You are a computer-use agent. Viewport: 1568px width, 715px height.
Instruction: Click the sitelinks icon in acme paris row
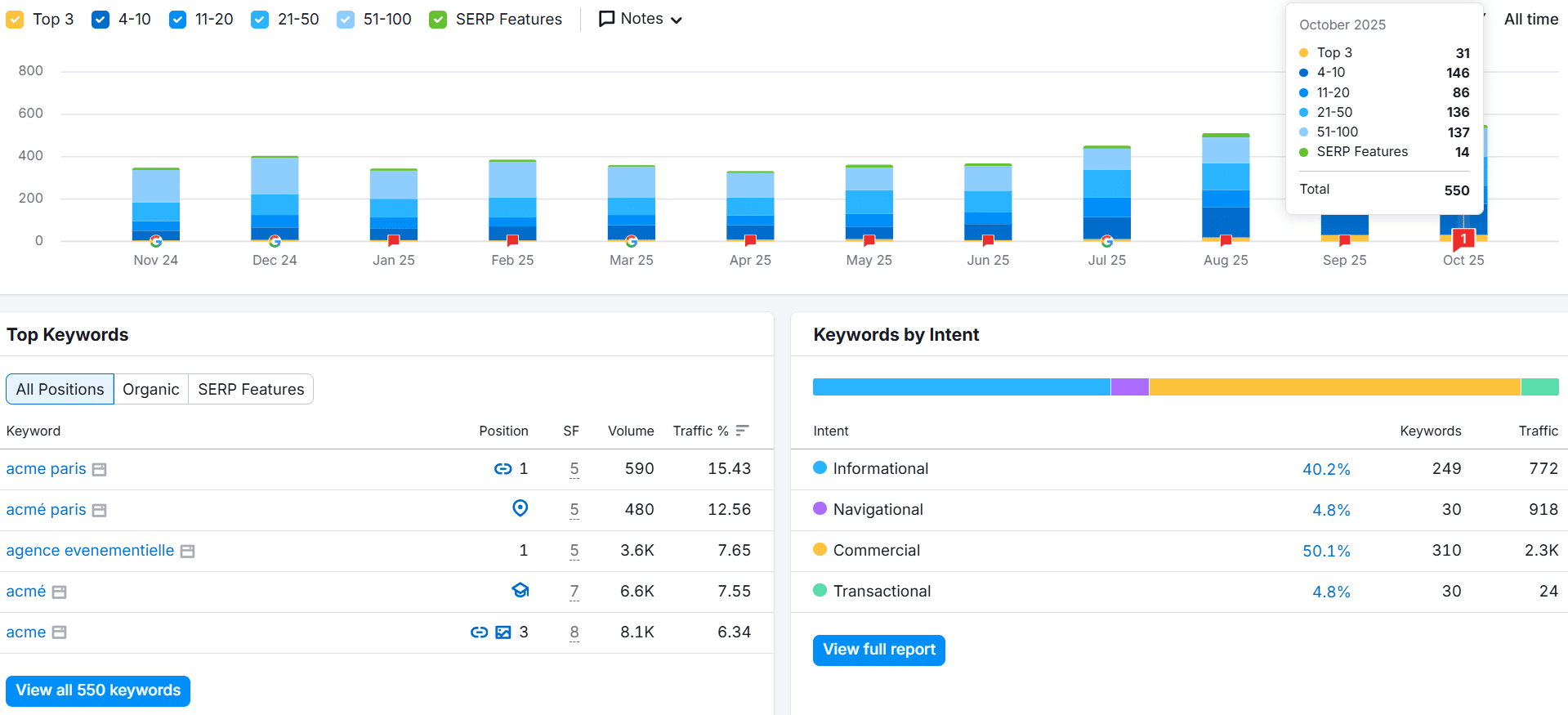[x=503, y=468]
